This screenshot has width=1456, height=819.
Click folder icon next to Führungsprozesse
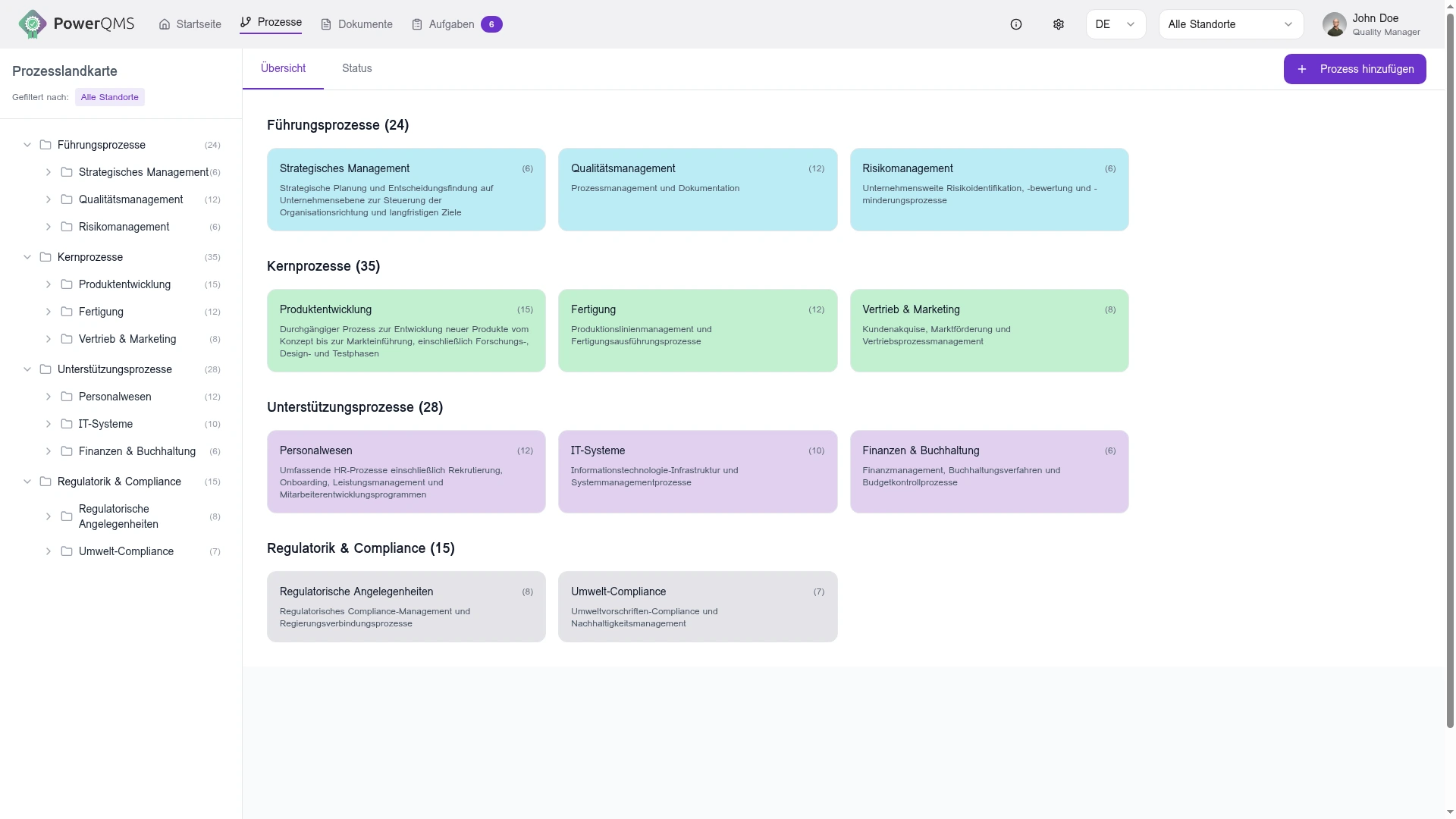pos(45,145)
